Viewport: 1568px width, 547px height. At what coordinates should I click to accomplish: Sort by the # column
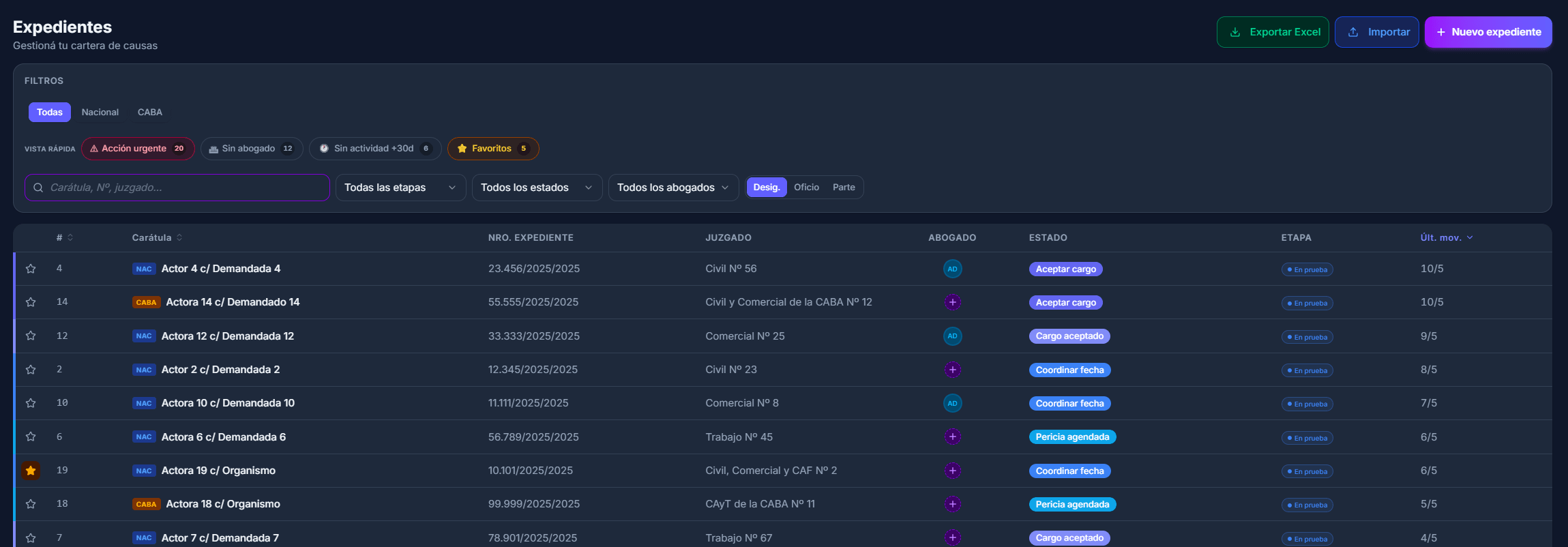pos(65,237)
